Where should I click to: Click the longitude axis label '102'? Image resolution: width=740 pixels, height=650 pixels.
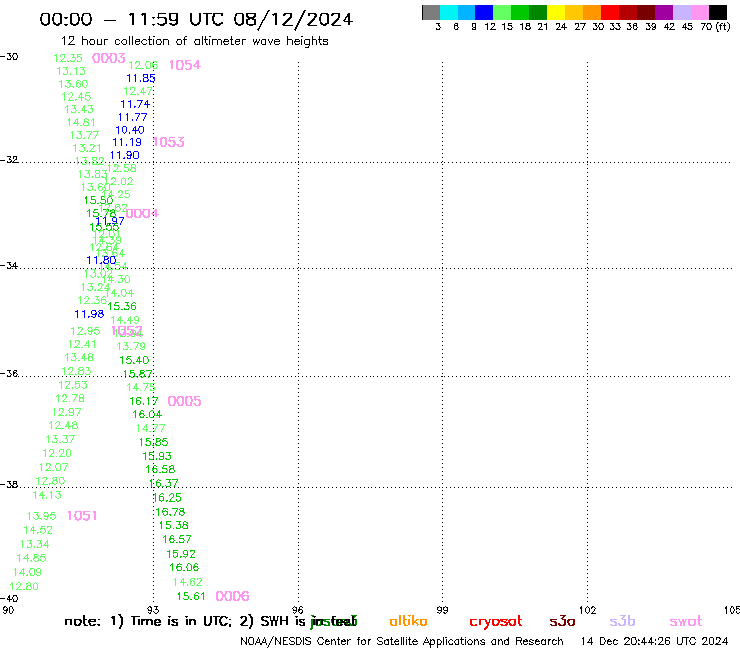588,610
